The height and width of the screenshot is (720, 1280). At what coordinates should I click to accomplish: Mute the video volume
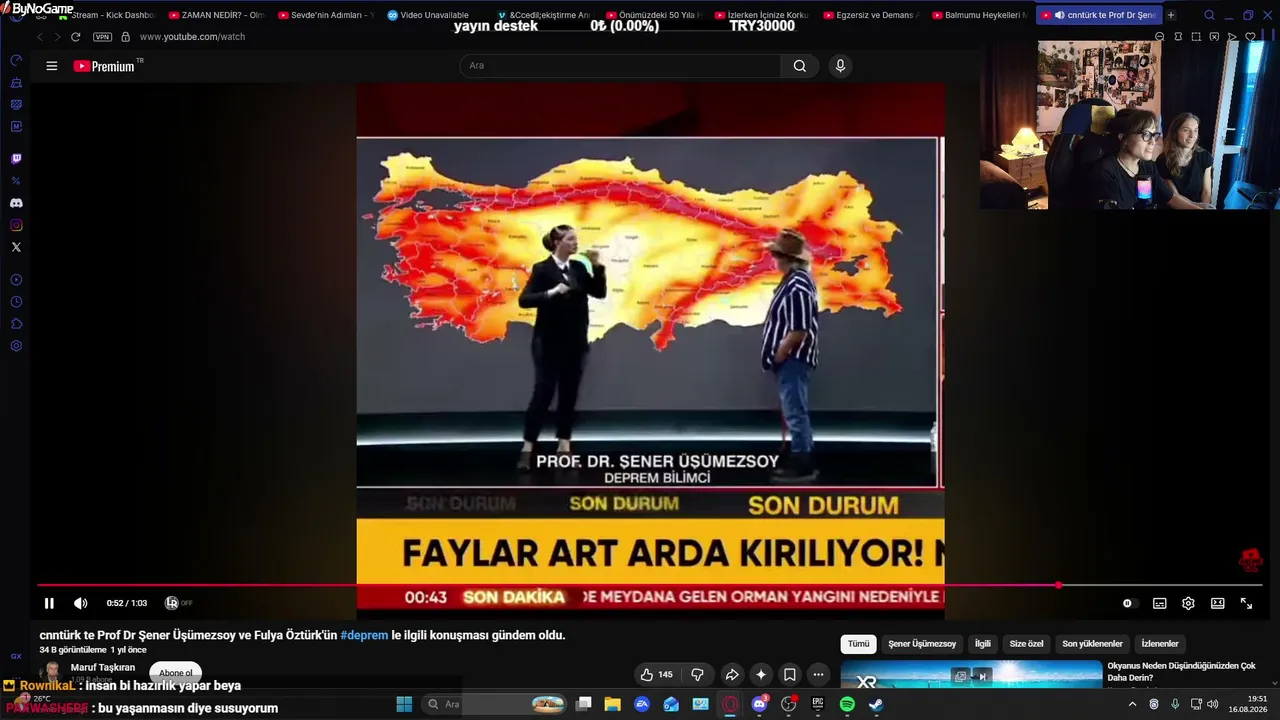click(x=81, y=603)
